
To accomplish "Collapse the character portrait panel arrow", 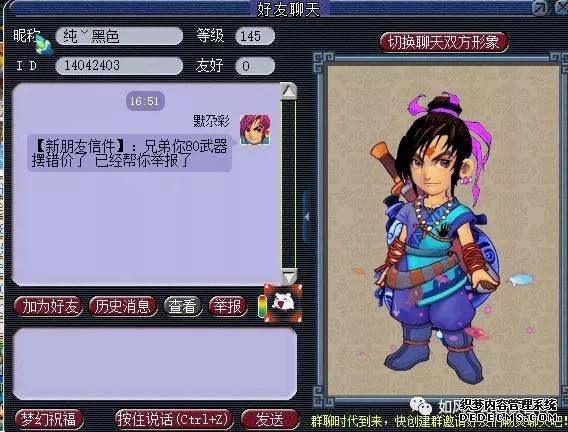I will point(306,217).
